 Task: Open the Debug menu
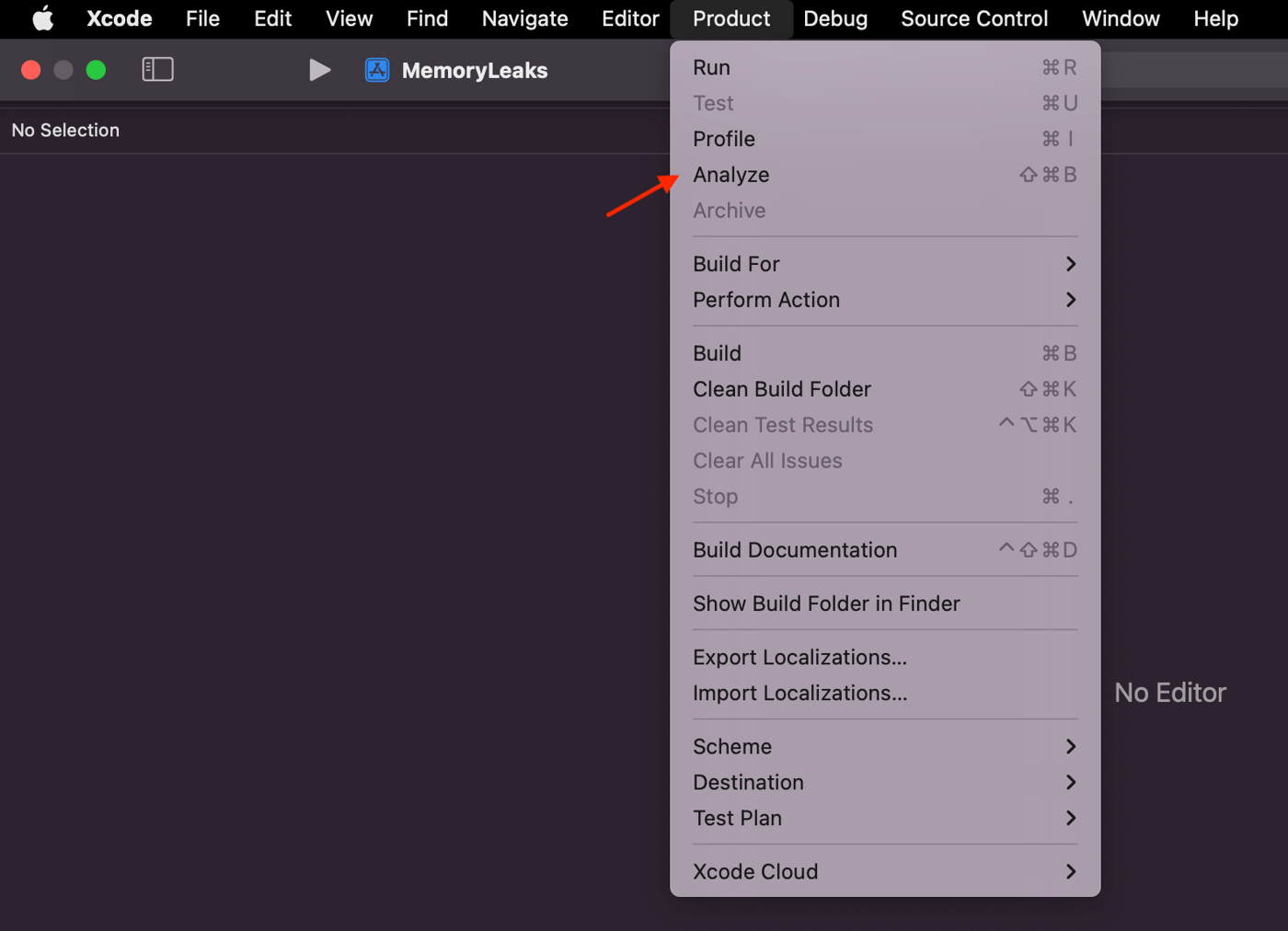click(834, 18)
